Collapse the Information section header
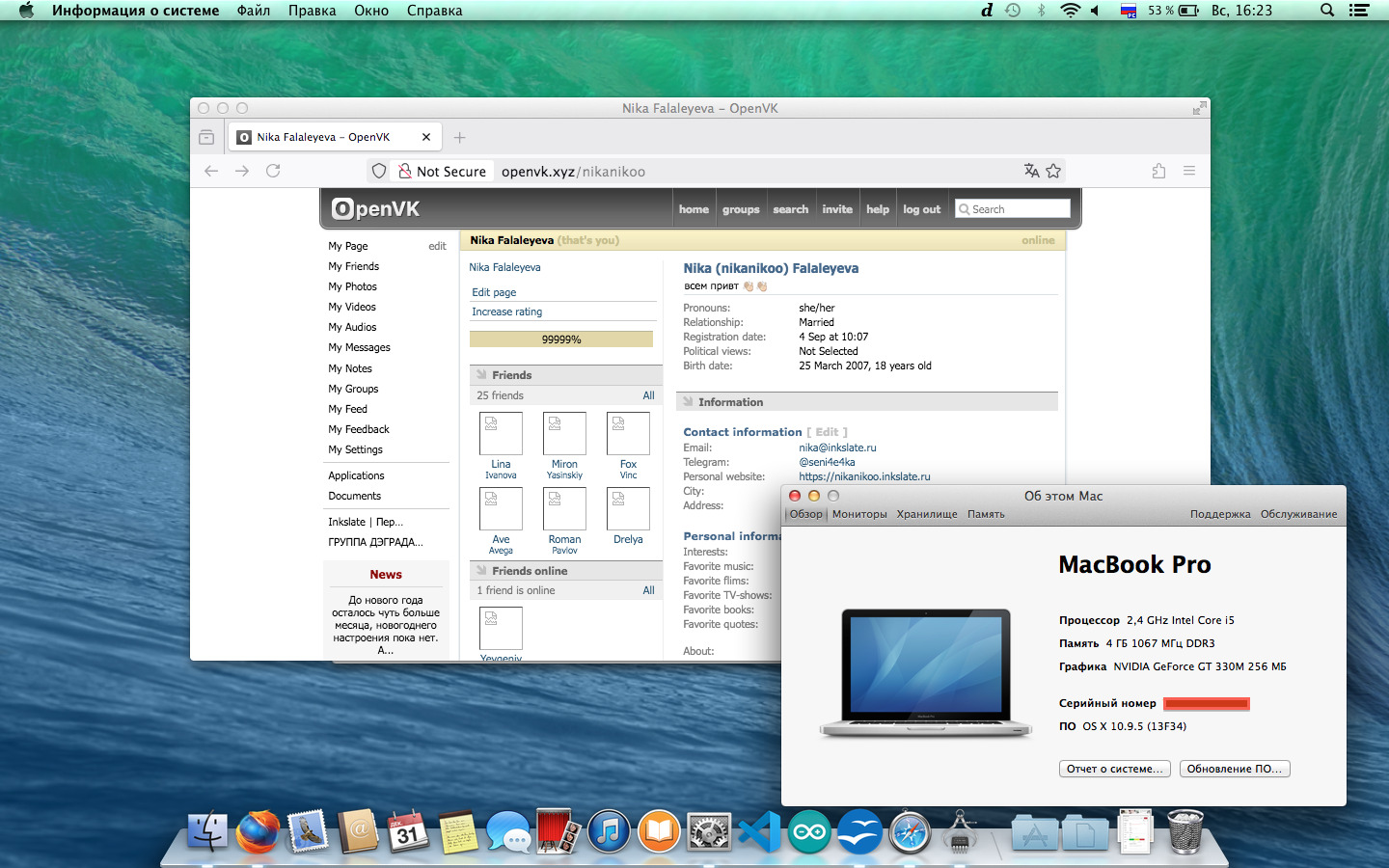Image resolution: width=1389 pixels, height=868 pixels. pyautogui.click(x=730, y=402)
